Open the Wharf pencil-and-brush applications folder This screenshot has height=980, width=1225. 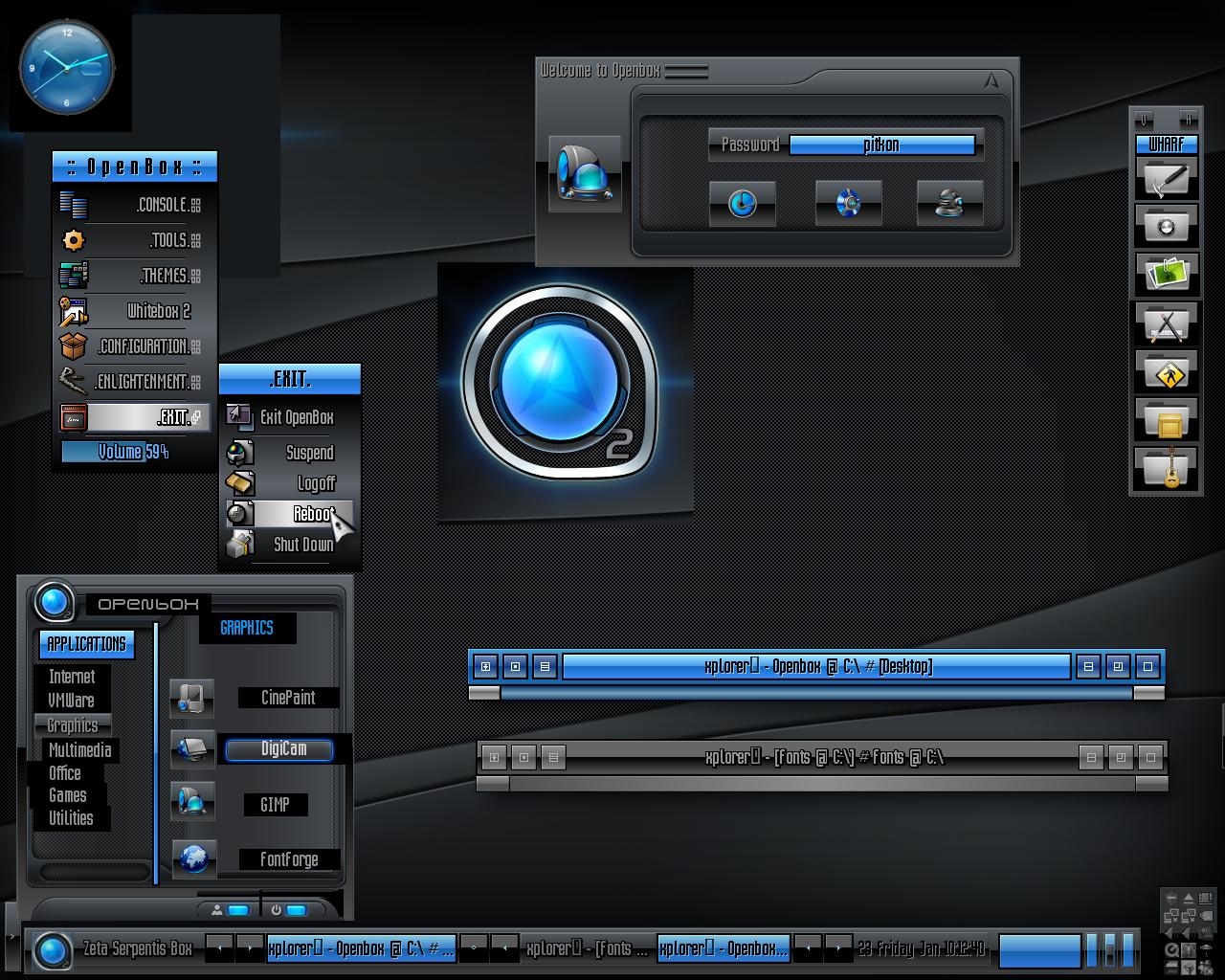coord(1167,323)
